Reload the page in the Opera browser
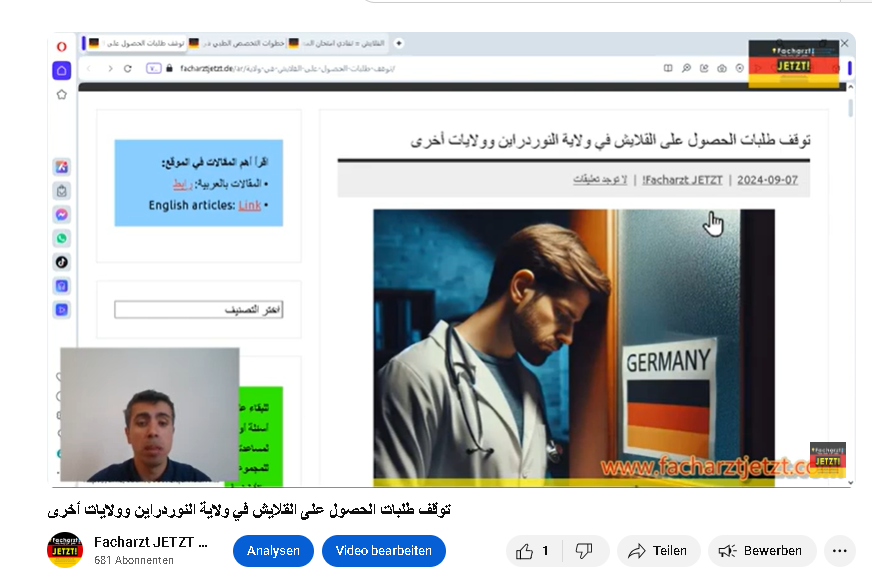 click(x=128, y=68)
